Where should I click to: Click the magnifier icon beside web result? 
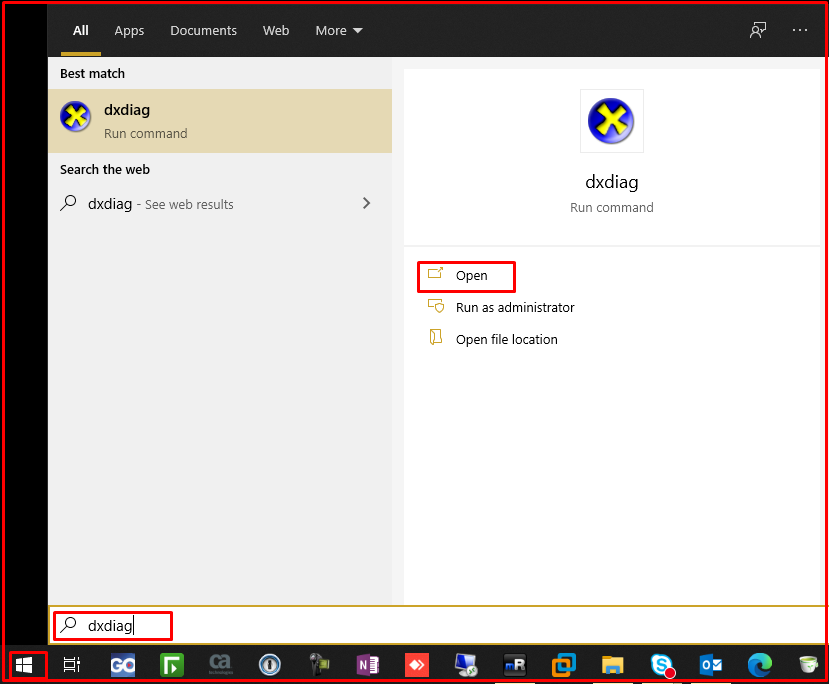tap(68, 203)
